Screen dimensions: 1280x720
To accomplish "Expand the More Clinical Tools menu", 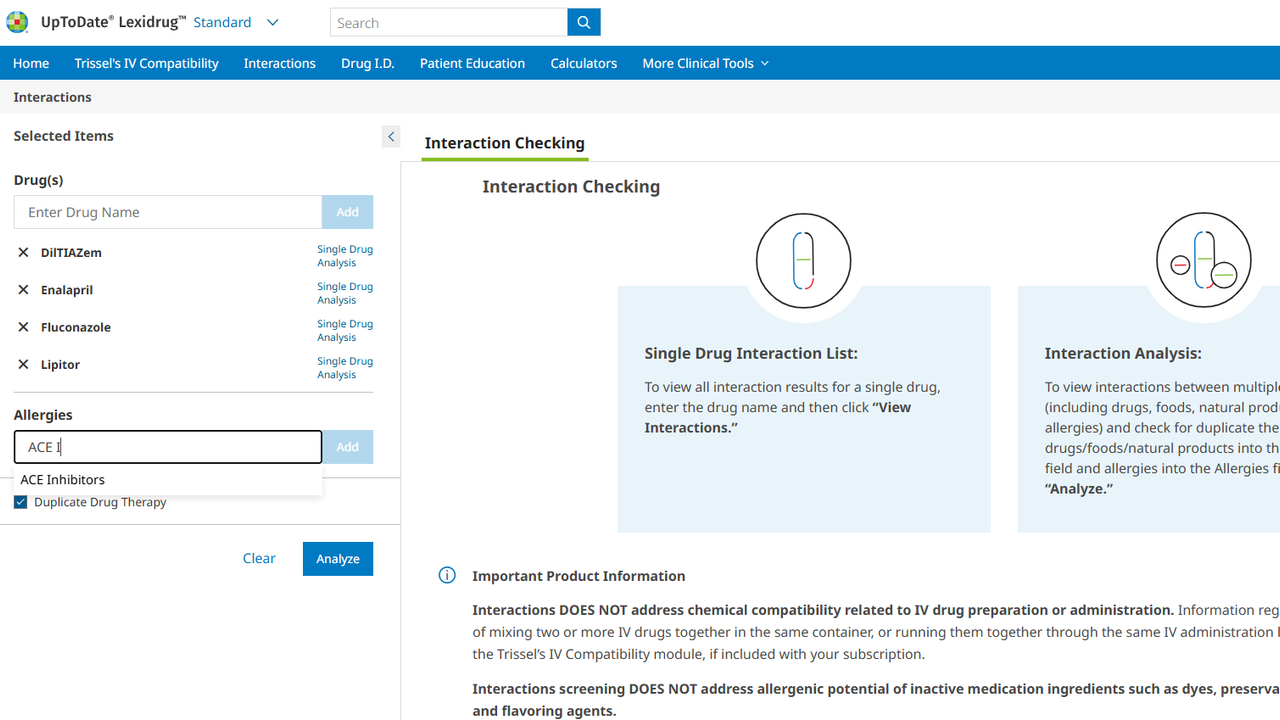I will click(x=705, y=63).
